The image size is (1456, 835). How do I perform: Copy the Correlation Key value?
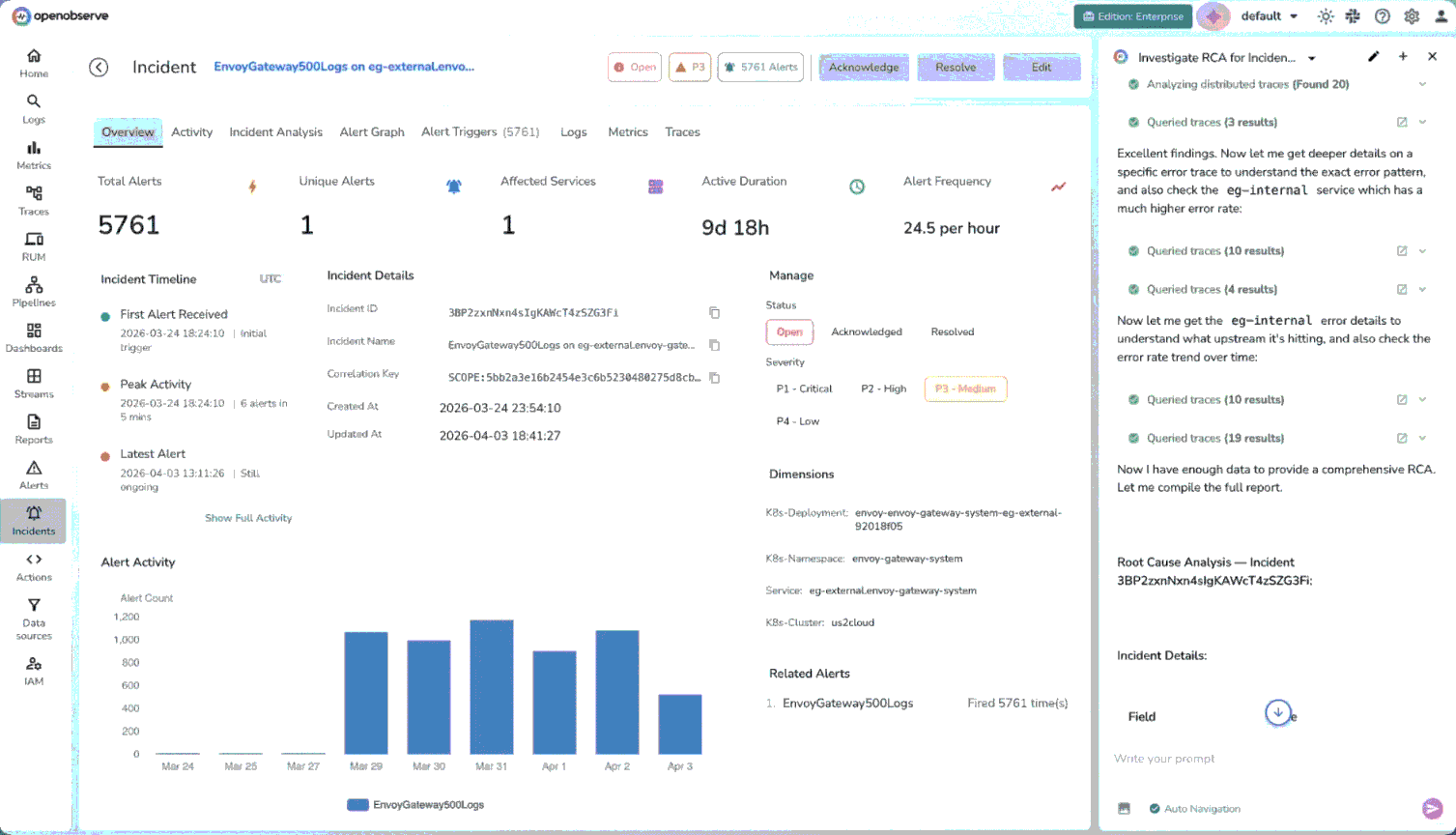(x=714, y=378)
